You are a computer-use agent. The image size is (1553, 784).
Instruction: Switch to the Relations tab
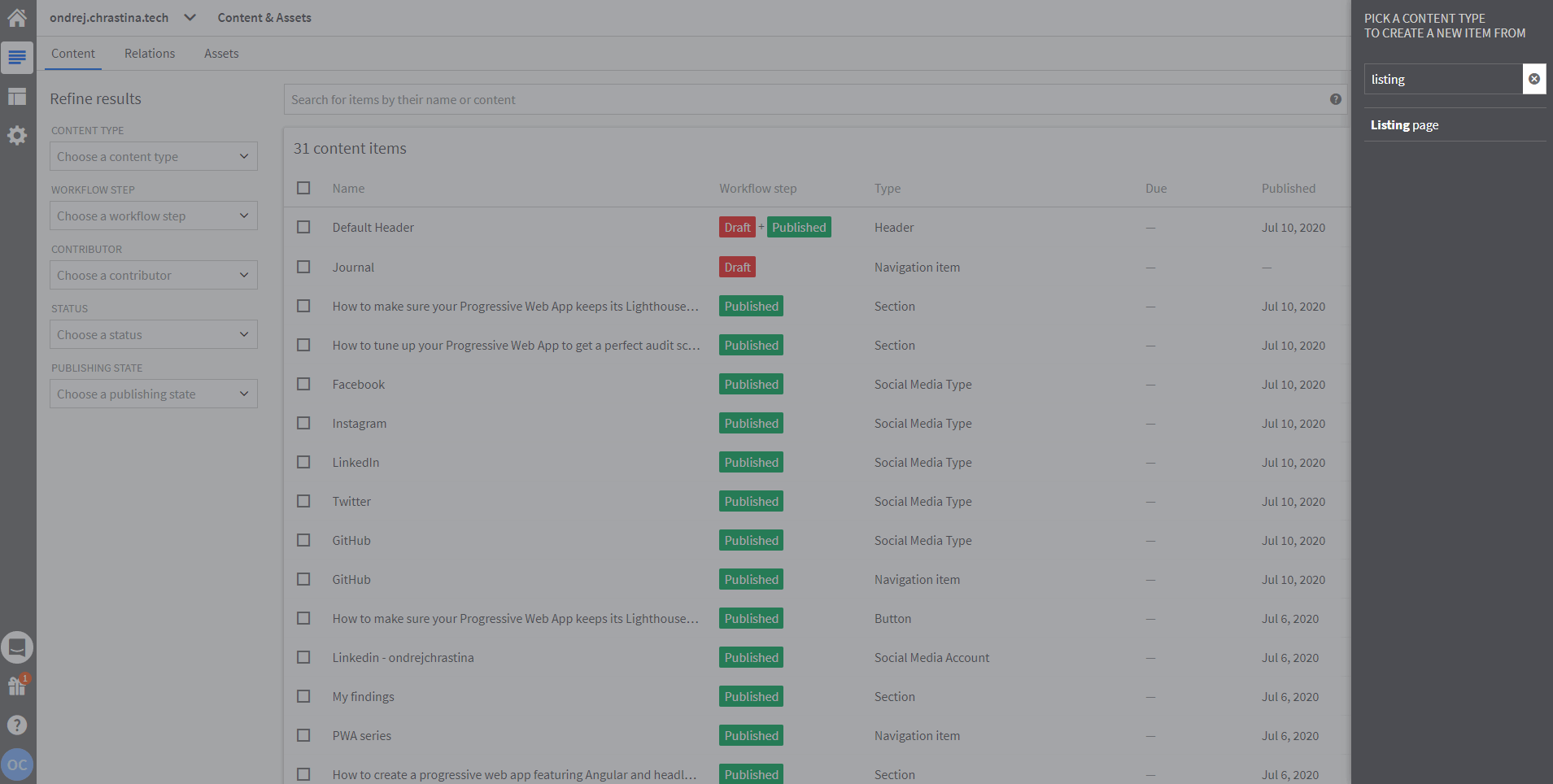tap(150, 54)
